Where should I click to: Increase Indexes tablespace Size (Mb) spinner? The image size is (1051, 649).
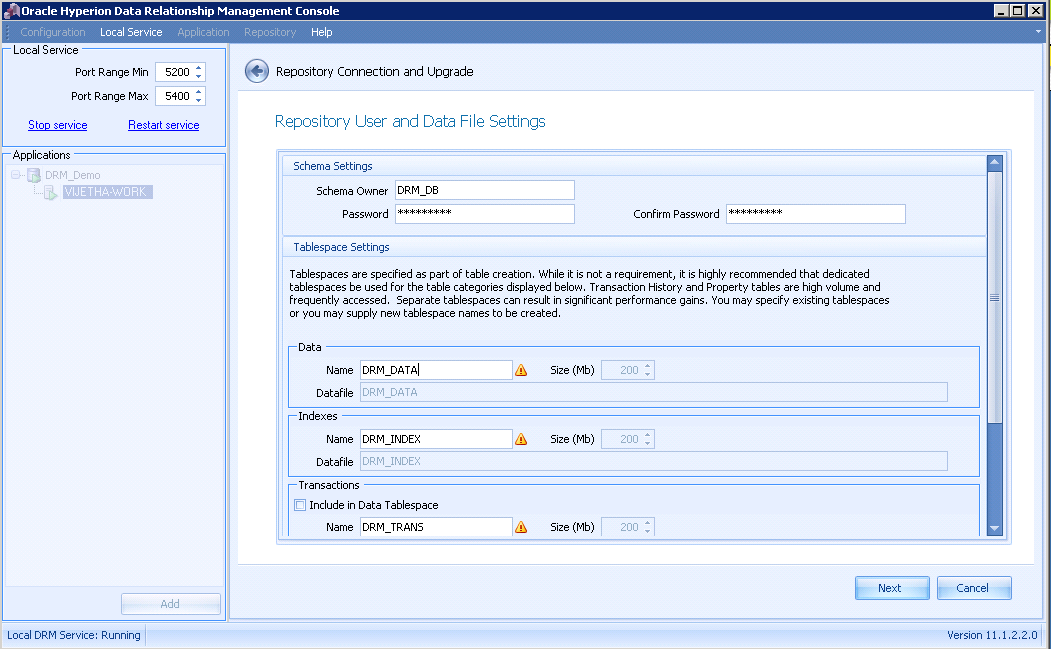[x=647, y=435]
